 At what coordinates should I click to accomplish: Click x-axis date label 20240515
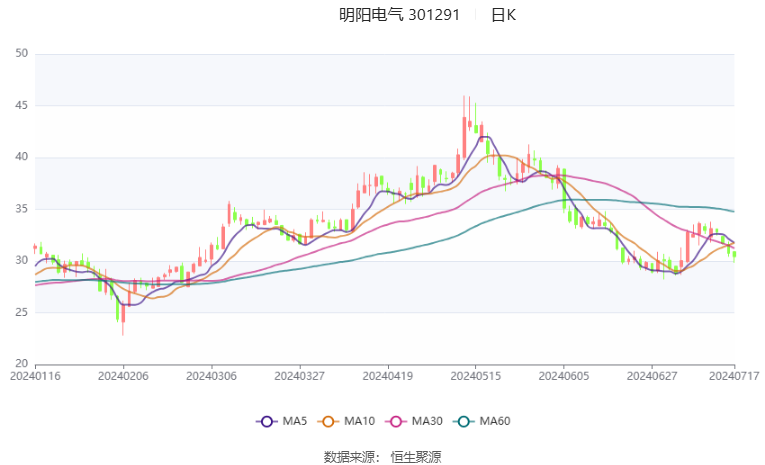476,376
